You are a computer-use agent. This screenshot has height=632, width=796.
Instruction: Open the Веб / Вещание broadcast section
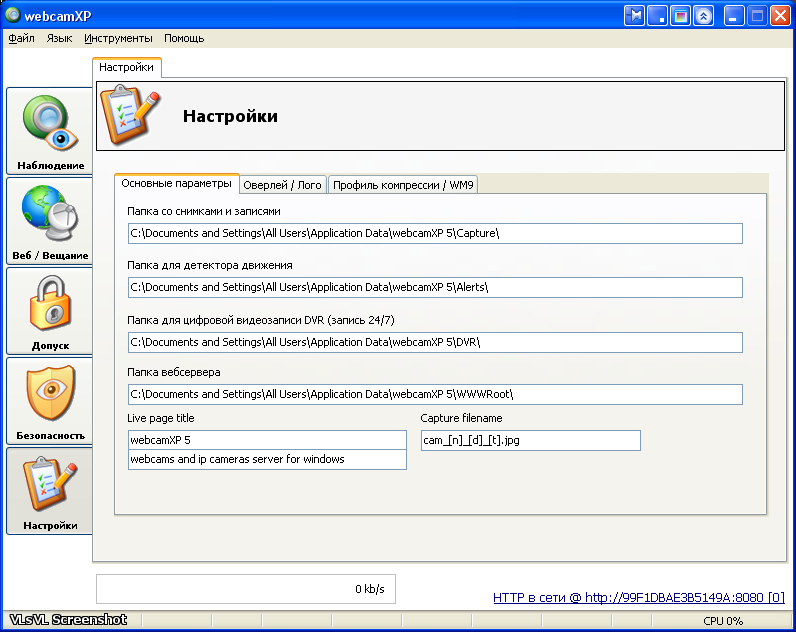pyautogui.click(x=50, y=221)
